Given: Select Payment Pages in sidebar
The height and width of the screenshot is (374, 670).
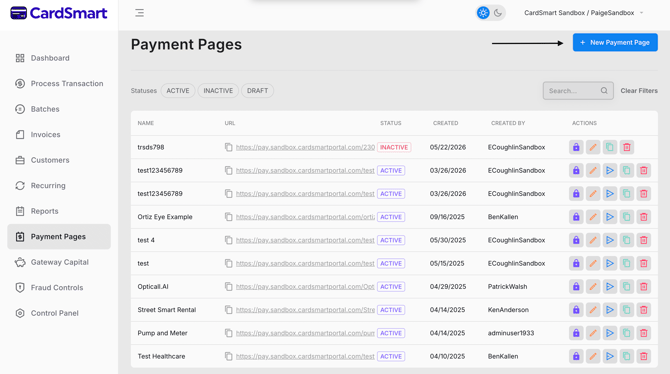Looking at the screenshot, I should [x=59, y=236].
